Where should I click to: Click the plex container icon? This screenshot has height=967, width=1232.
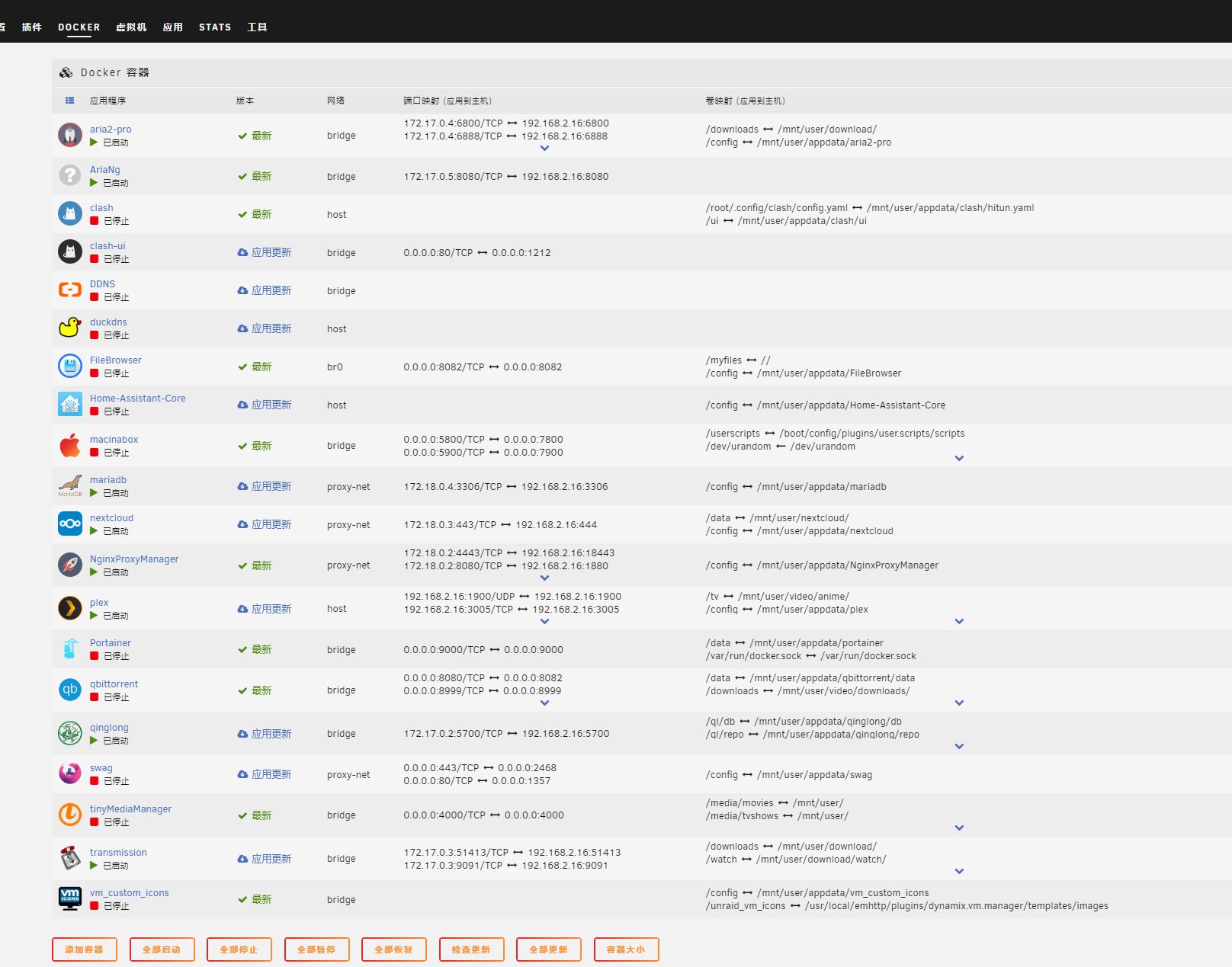[70, 608]
